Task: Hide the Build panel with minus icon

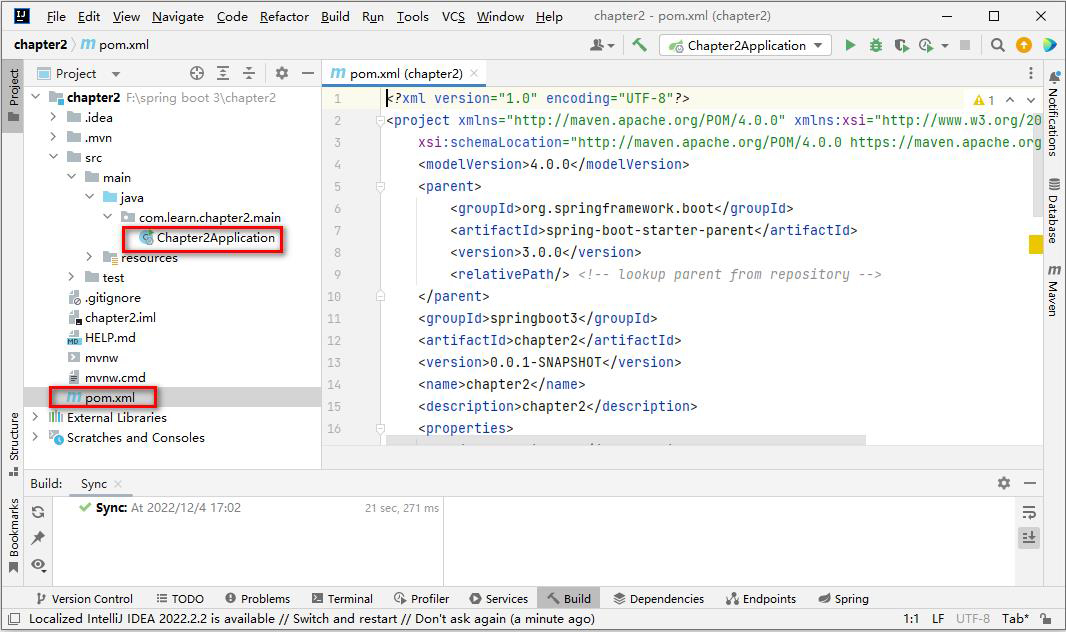Action: (x=1030, y=482)
